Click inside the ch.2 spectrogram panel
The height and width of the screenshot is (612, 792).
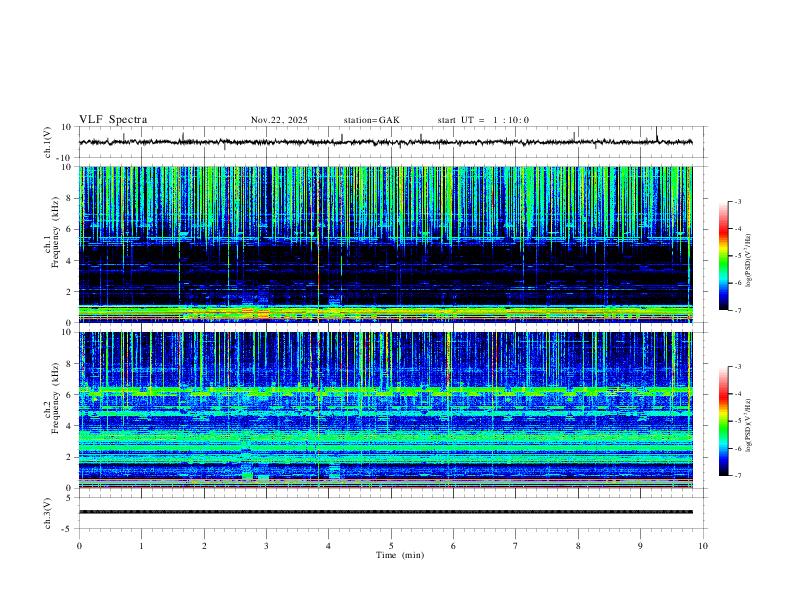coord(386,410)
